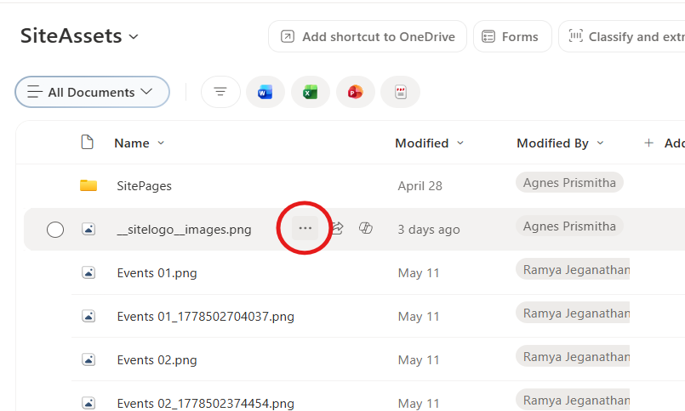Click image icon beside Events 02.png
Viewport: 685px width, 411px height.
pos(88,359)
